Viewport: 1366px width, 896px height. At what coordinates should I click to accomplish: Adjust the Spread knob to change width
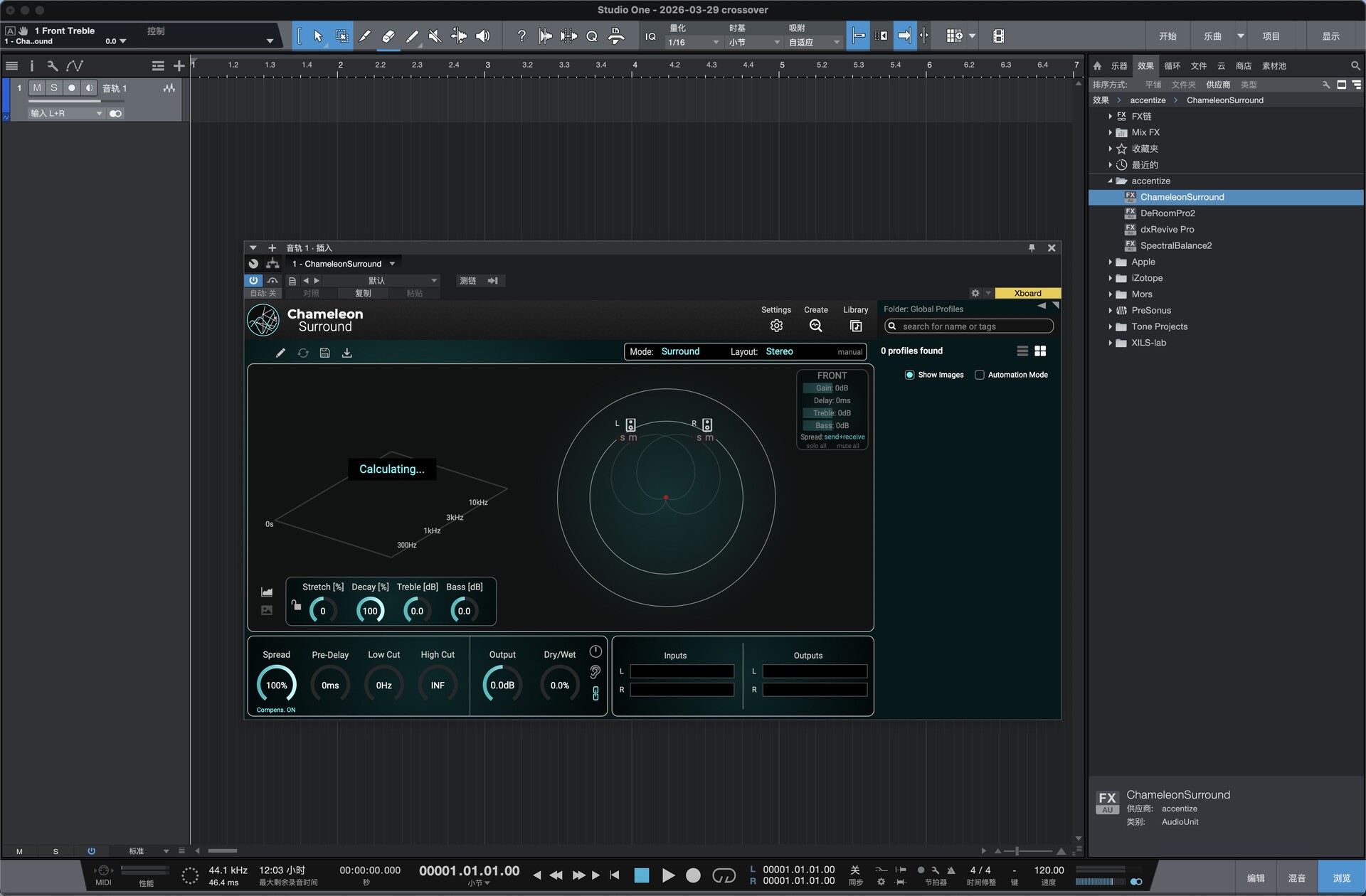click(x=277, y=683)
